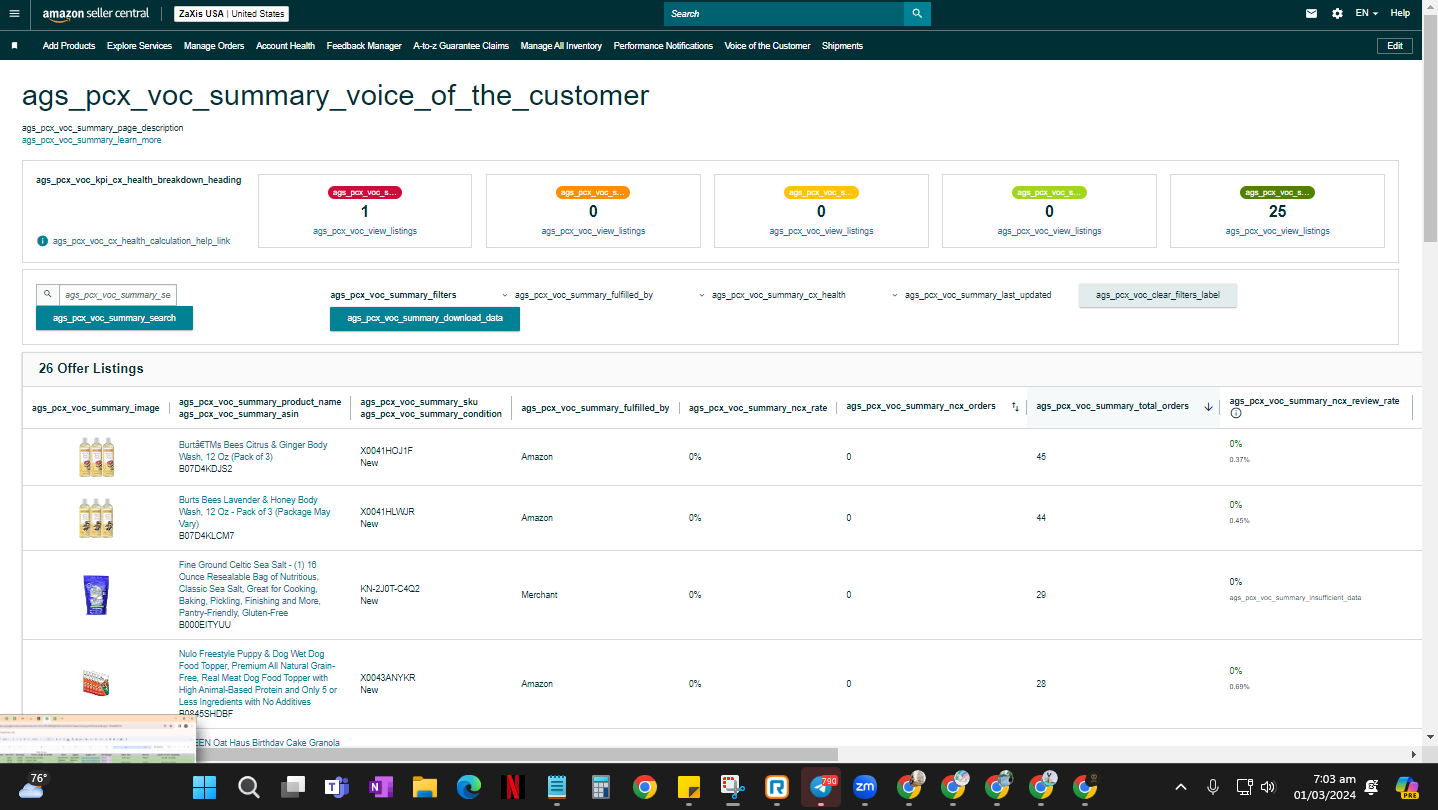View listings under the orange badge card
The height and width of the screenshot is (810, 1438).
[x=593, y=231]
